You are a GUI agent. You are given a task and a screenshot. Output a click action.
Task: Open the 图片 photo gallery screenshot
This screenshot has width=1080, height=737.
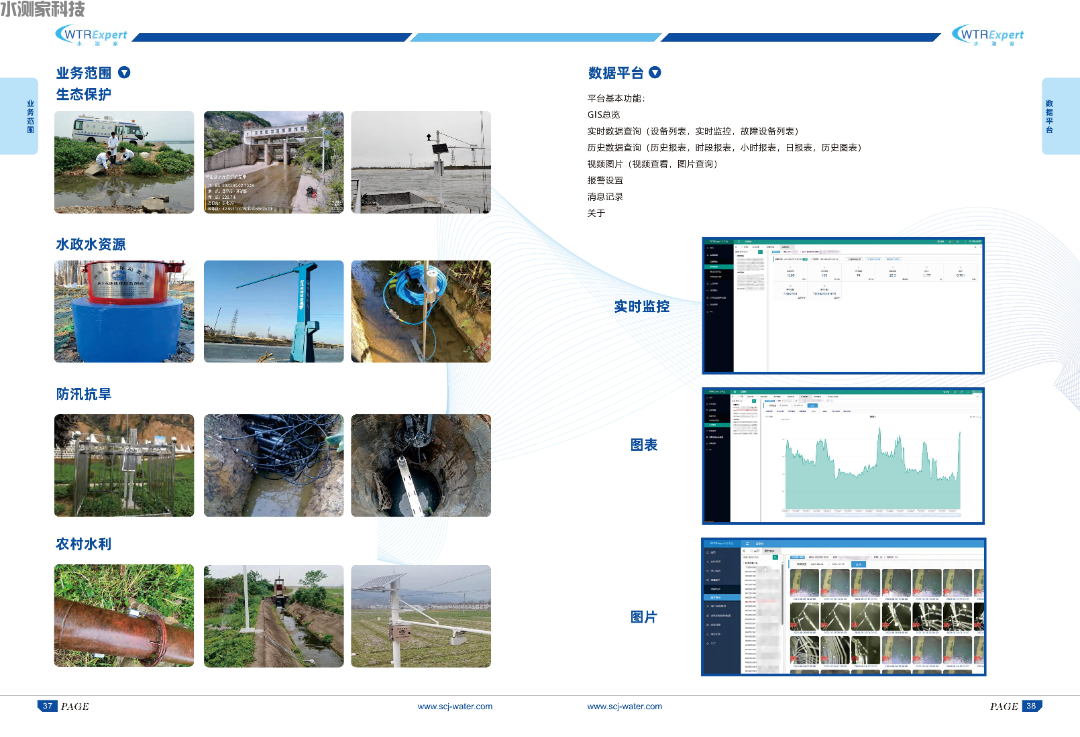point(843,607)
